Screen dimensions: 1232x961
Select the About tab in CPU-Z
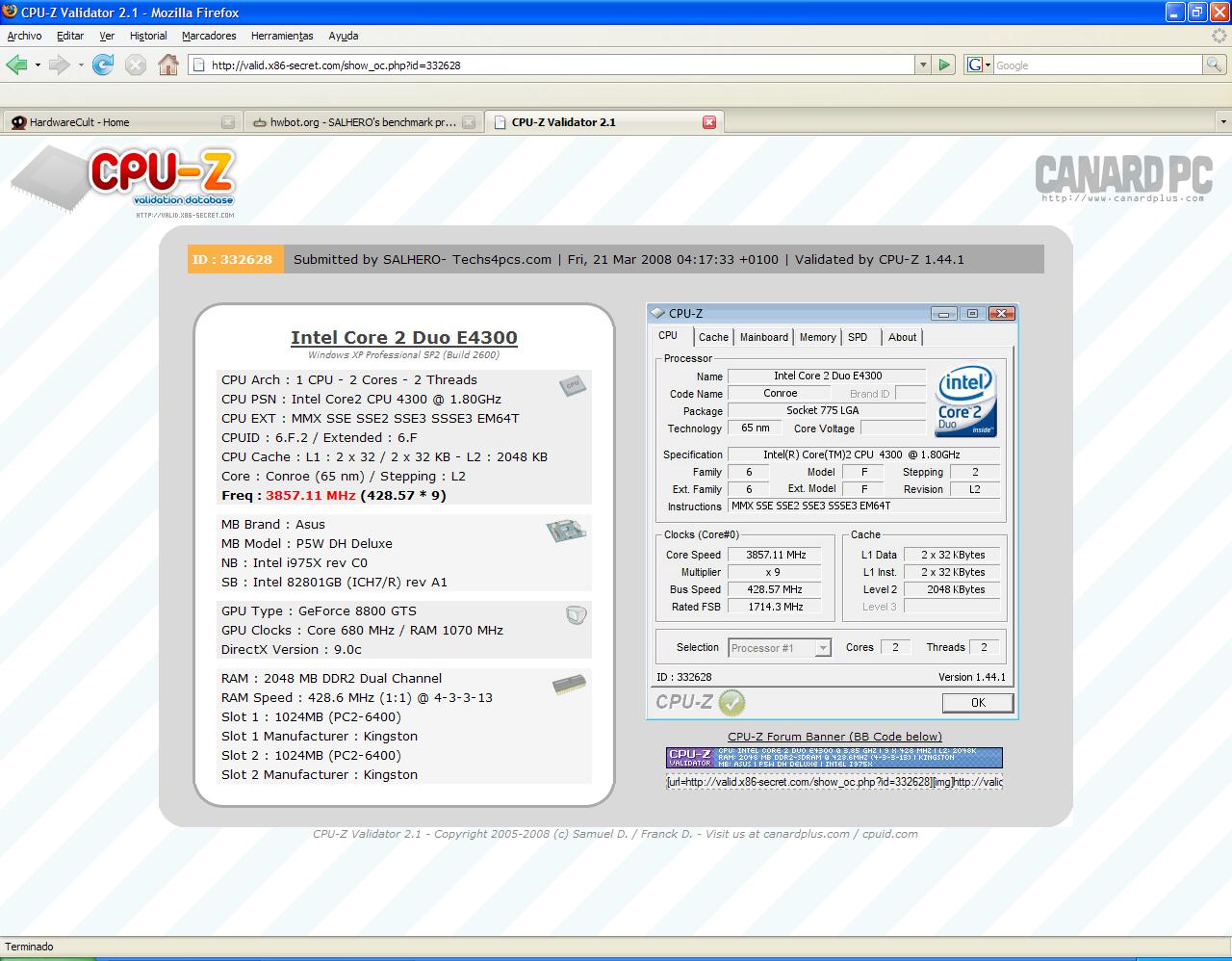coord(902,337)
